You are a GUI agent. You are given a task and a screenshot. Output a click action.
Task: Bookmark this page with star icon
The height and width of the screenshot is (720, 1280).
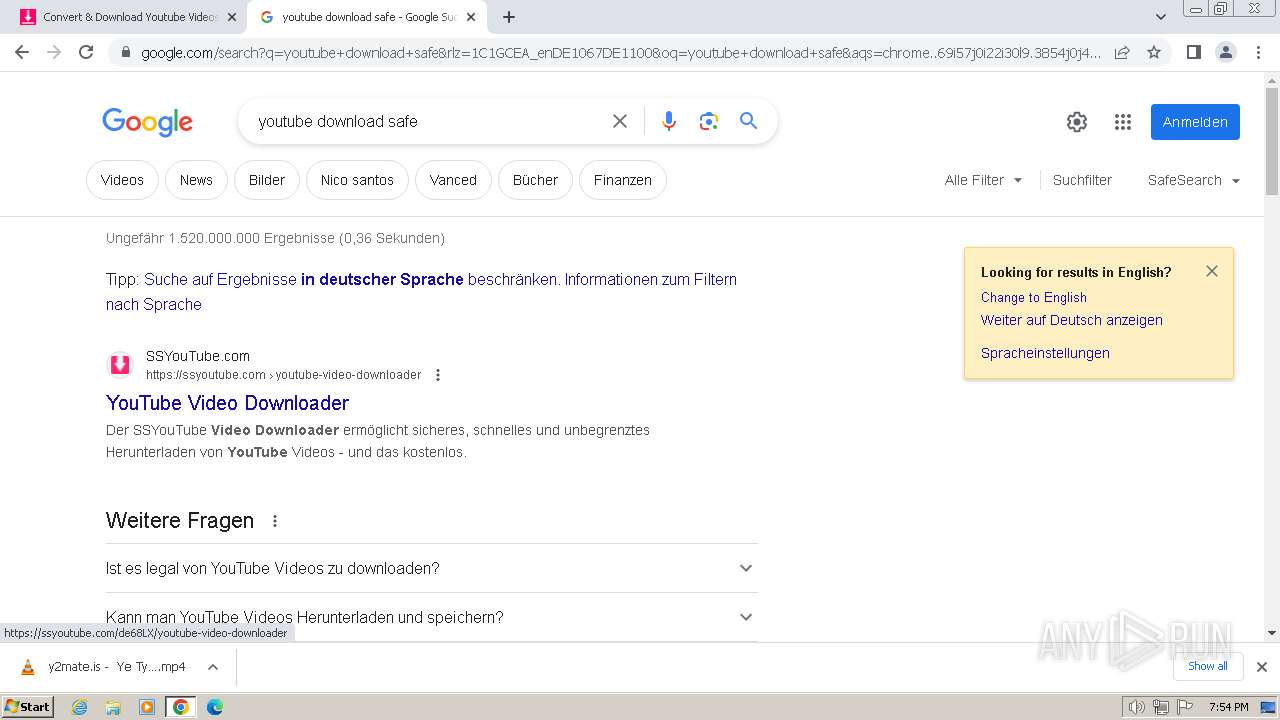pyautogui.click(x=1154, y=52)
